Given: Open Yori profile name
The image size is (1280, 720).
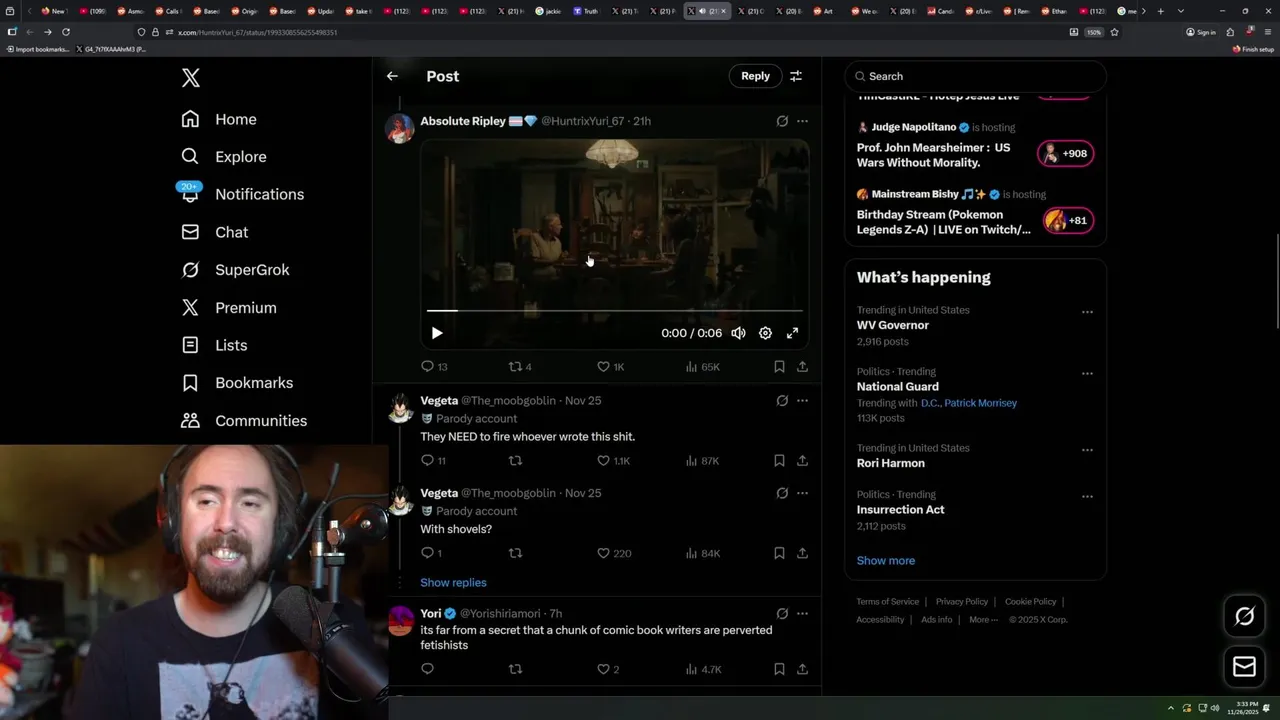Looking at the screenshot, I should tap(431, 613).
